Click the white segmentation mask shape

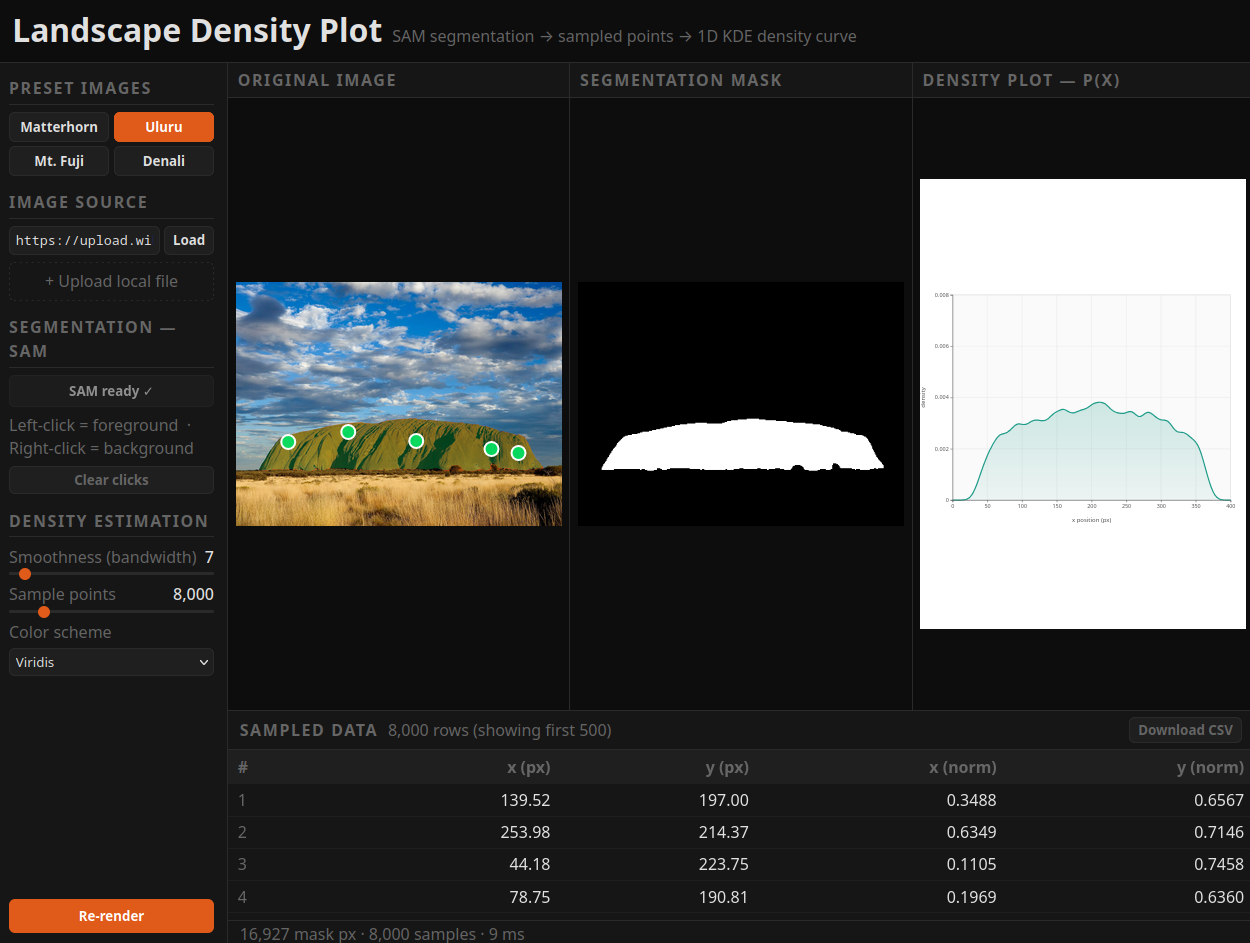(742, 446)
